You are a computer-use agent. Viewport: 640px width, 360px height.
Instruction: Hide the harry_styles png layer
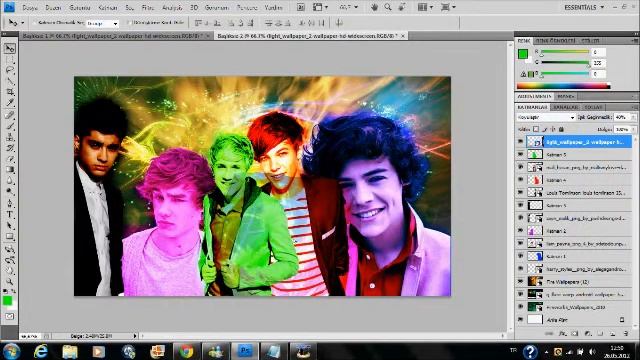point(520,269)
